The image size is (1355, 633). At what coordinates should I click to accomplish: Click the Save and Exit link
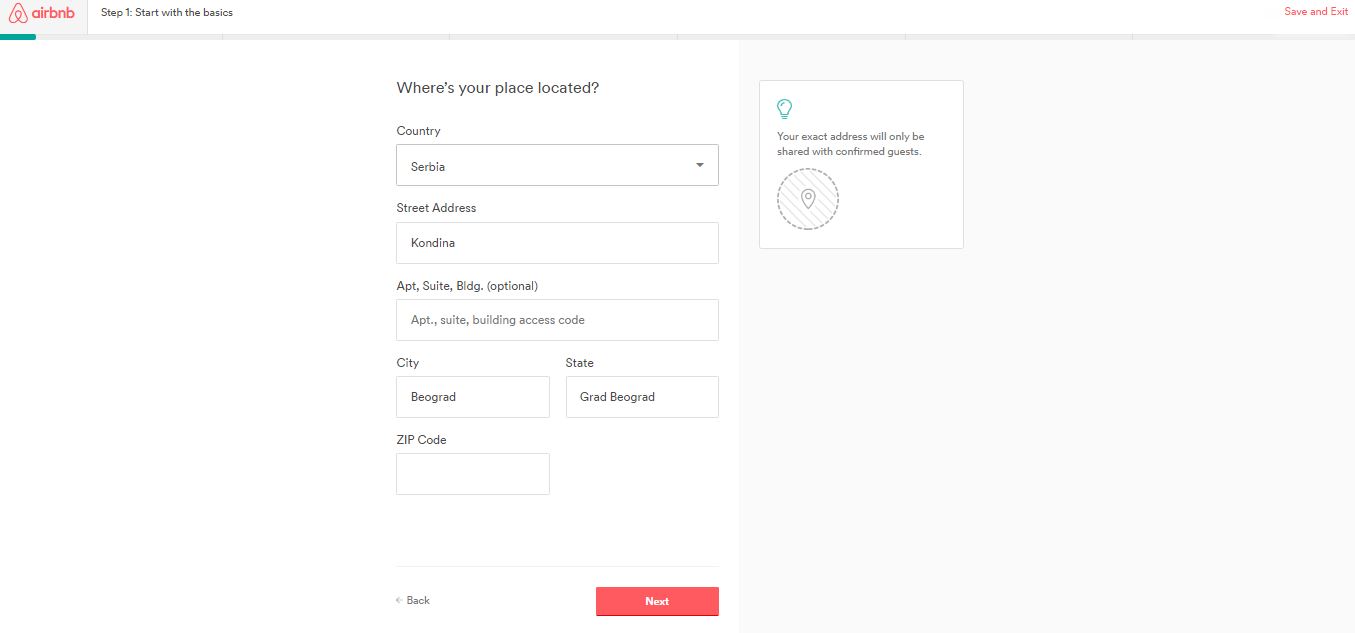pos(1316,12)
